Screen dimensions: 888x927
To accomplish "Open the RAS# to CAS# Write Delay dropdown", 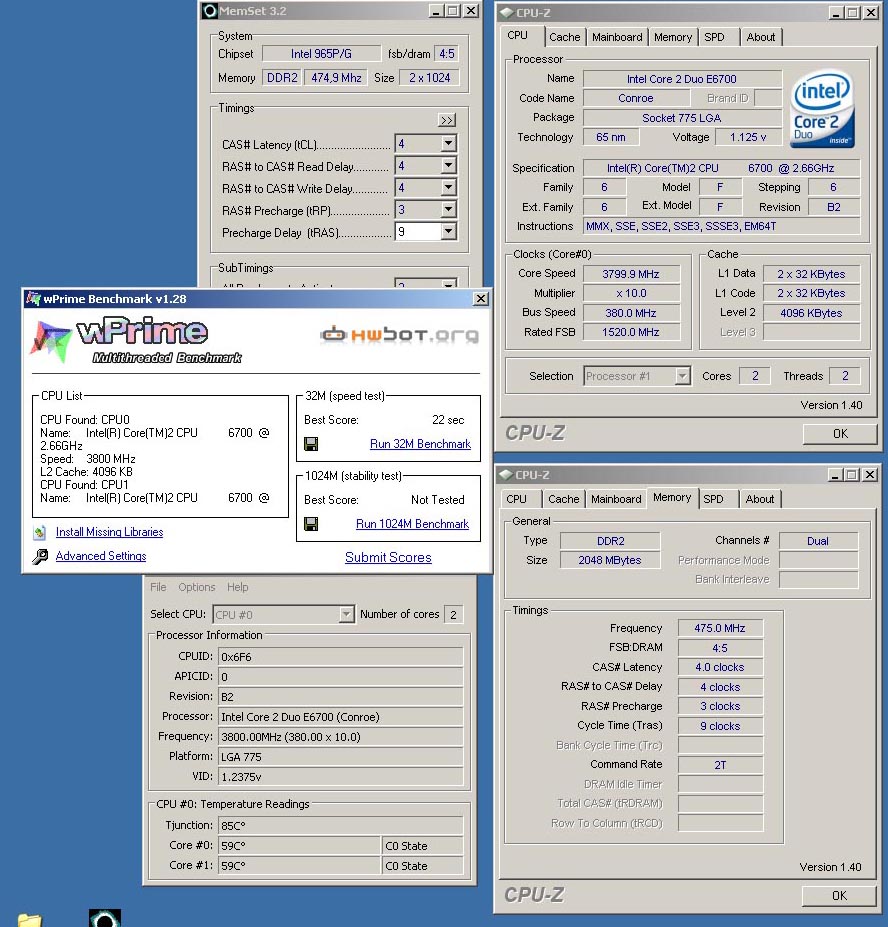I will (x=448, y=187).
